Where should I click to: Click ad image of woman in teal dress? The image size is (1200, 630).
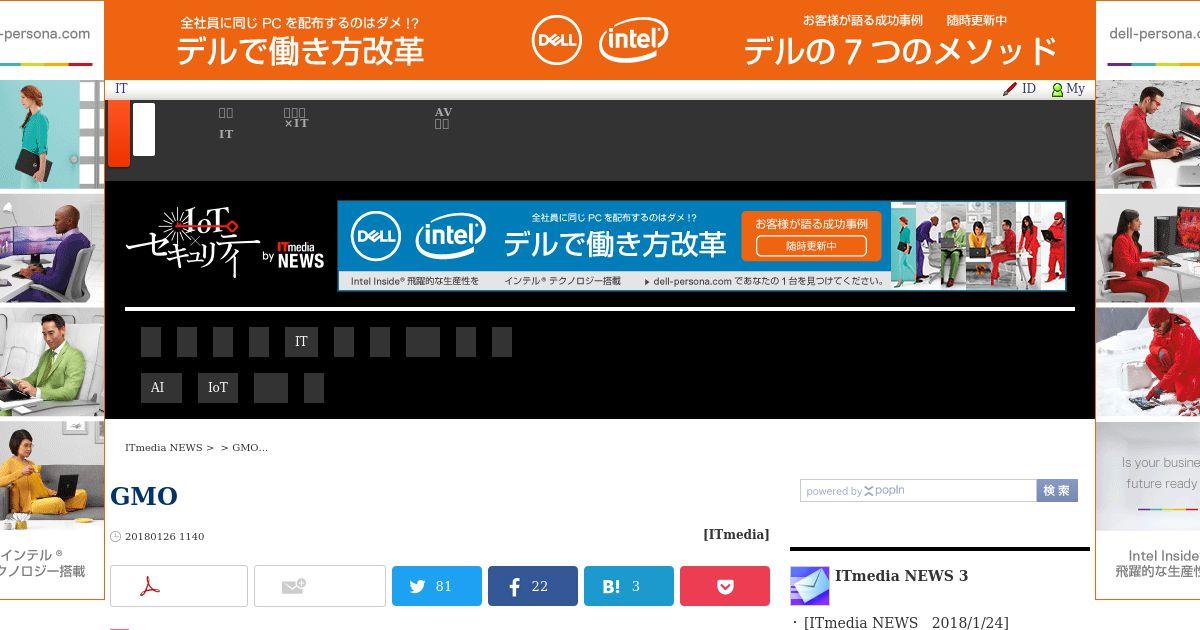pos(52,134)
